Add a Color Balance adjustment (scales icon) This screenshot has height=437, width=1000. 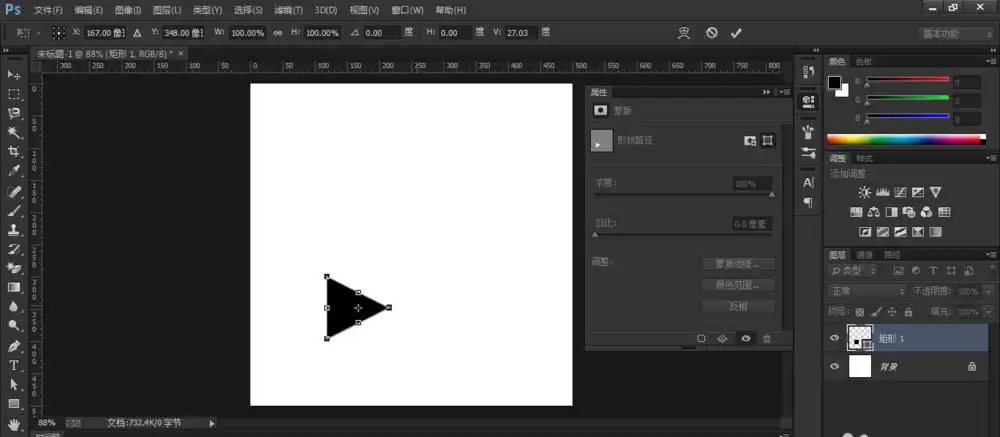(x=874, y=212)
